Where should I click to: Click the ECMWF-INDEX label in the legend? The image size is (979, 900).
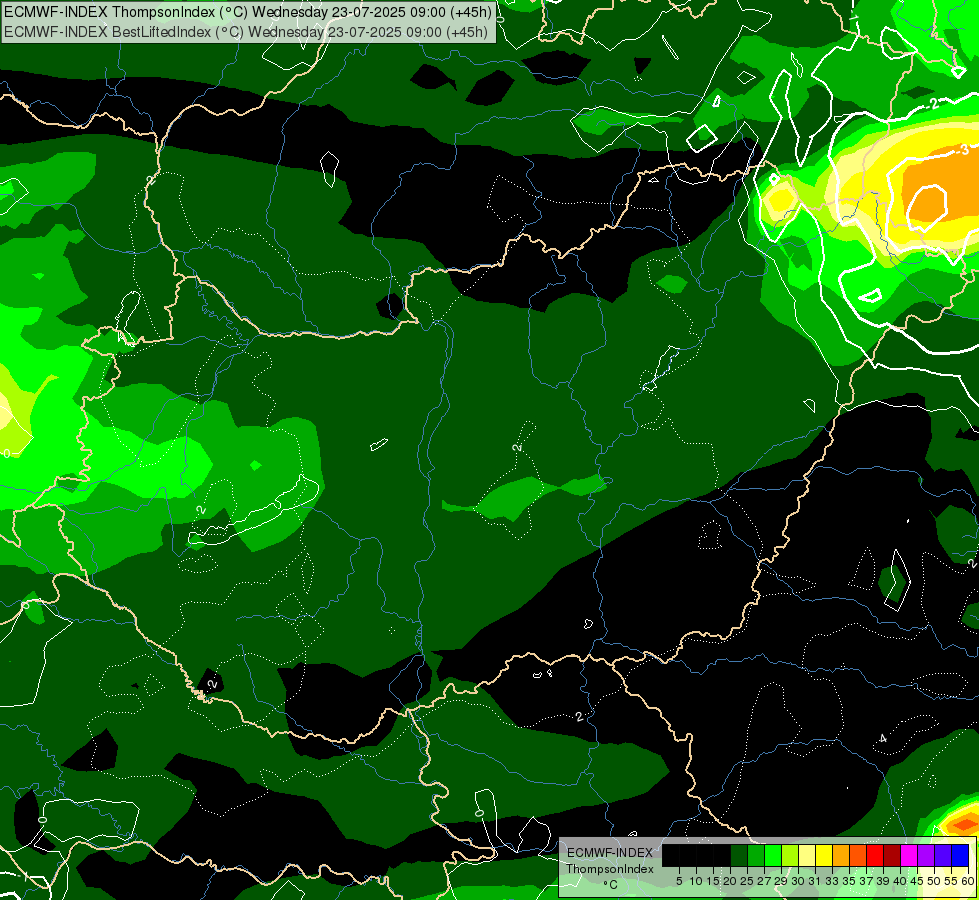tap(610, 853)
